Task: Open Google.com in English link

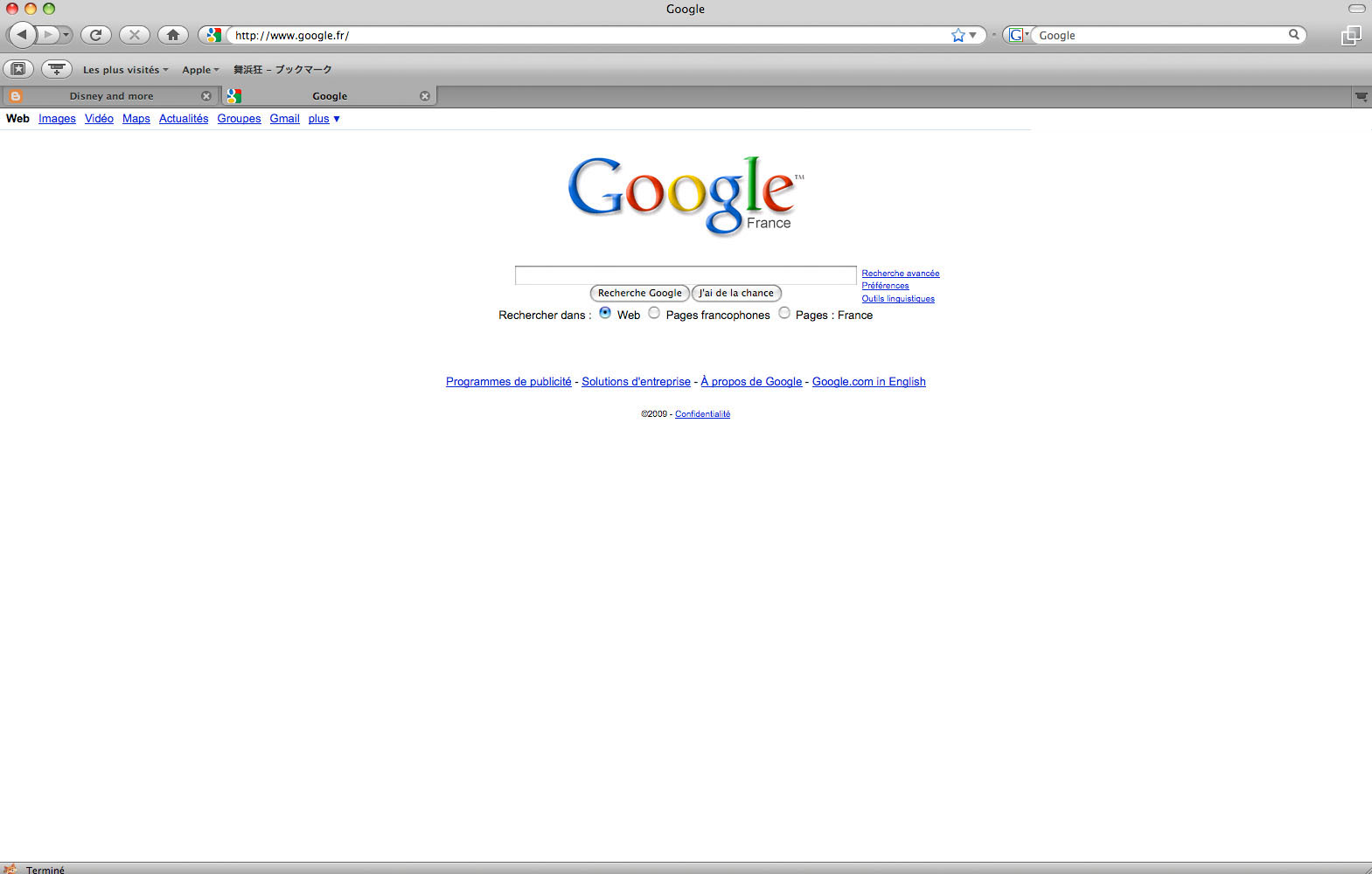Action: (869, 382)
